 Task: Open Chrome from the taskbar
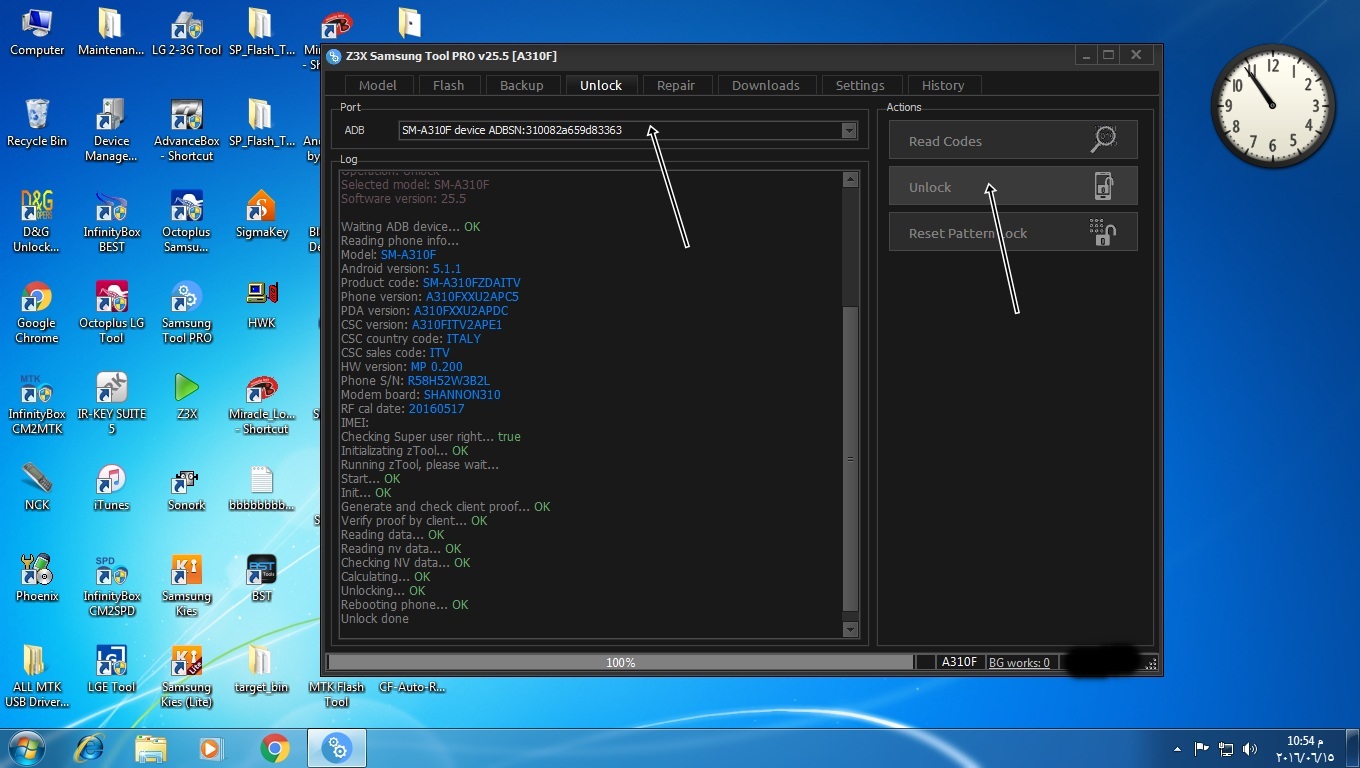tap(274, 748)
